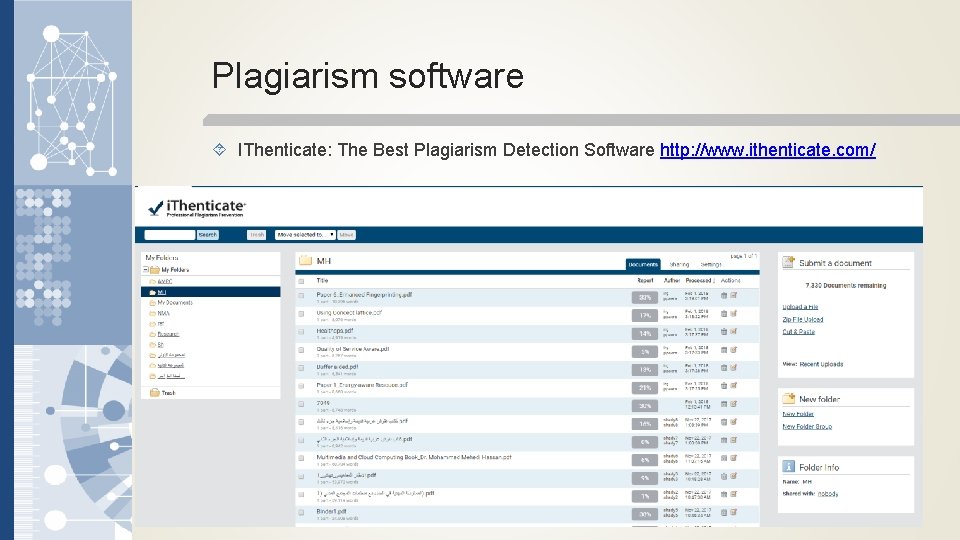Check the box for Paper 5 Enhanced Fingerprinting.pdf

point(301,296)
